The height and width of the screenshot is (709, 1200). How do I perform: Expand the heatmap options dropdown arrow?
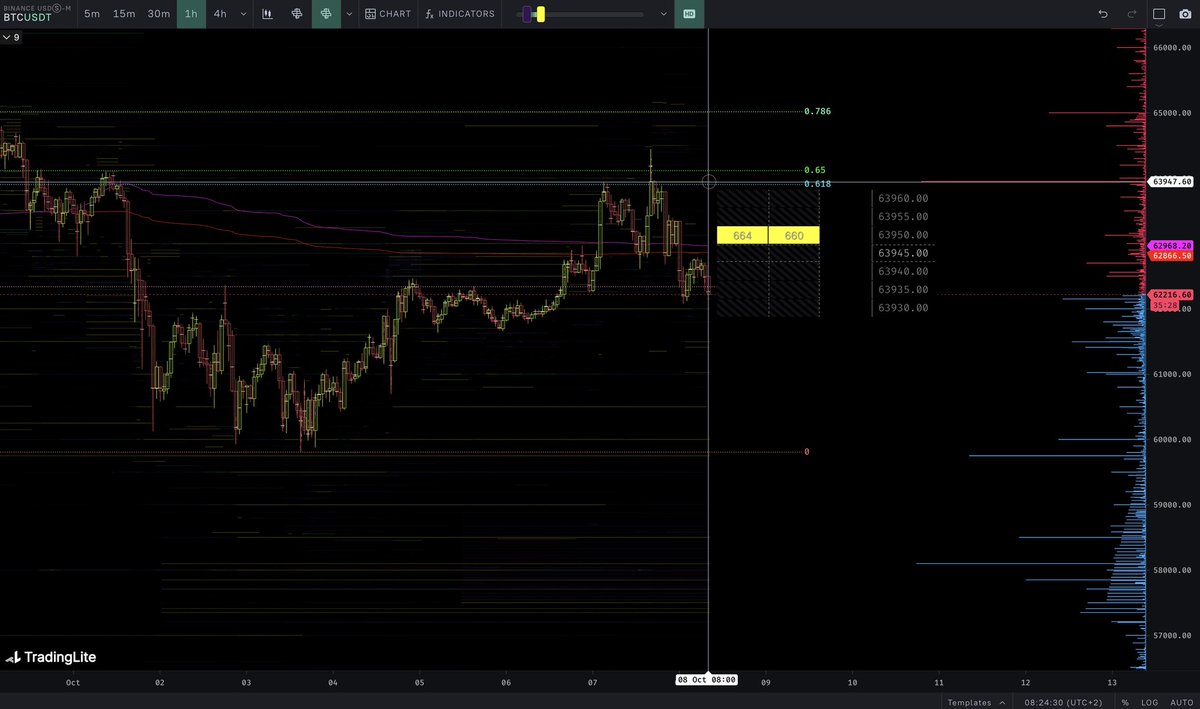coord(348,14)
